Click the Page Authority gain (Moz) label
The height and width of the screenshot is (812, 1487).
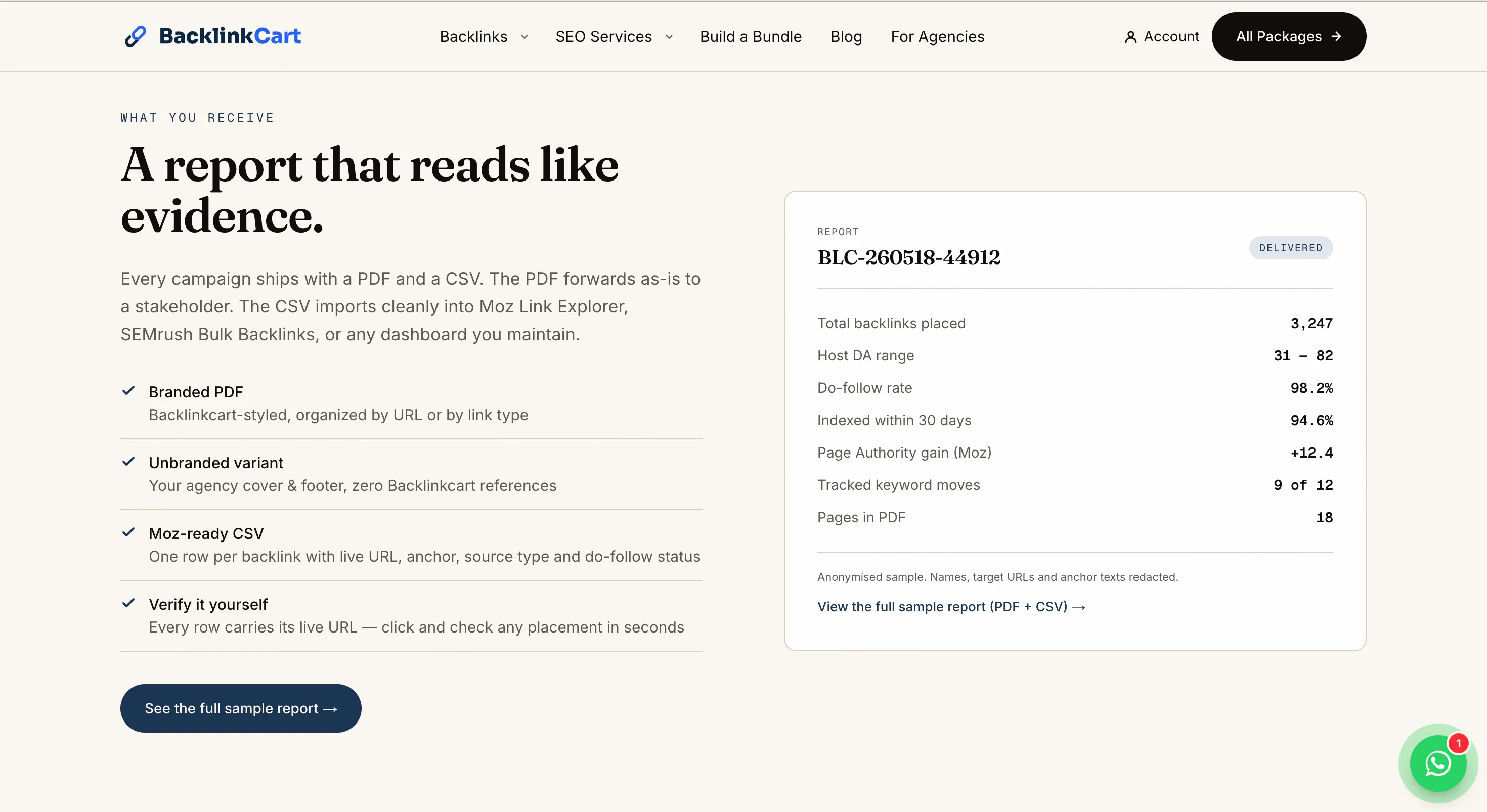click(x=904, y=453)
